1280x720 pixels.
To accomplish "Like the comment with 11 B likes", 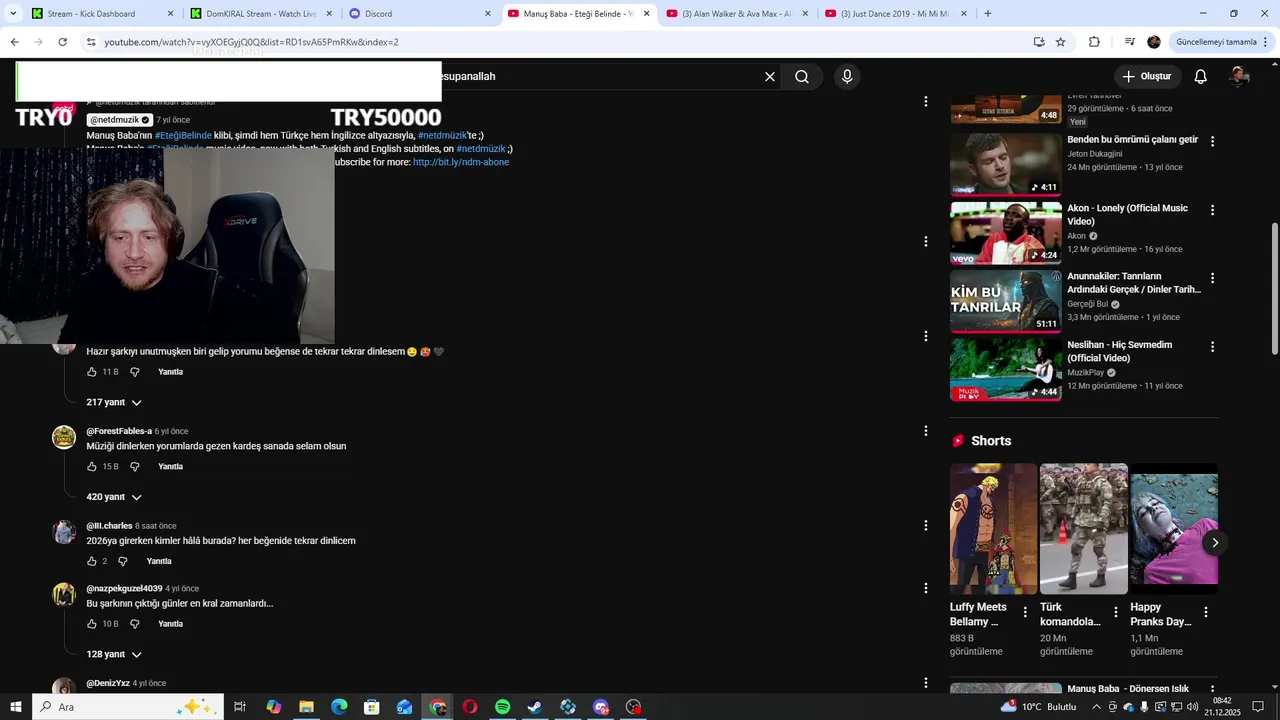I will 92,372.
